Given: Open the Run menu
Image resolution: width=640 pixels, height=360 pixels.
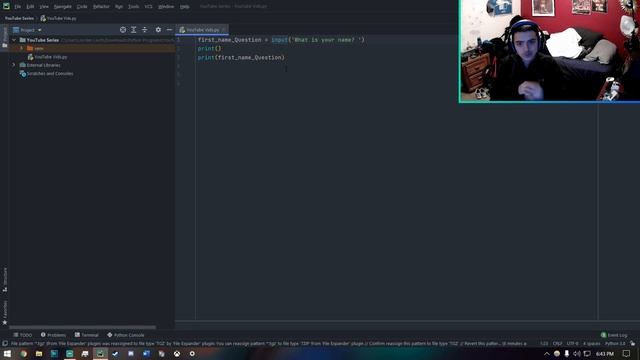Looking at the screenshot, I should 119,7.
